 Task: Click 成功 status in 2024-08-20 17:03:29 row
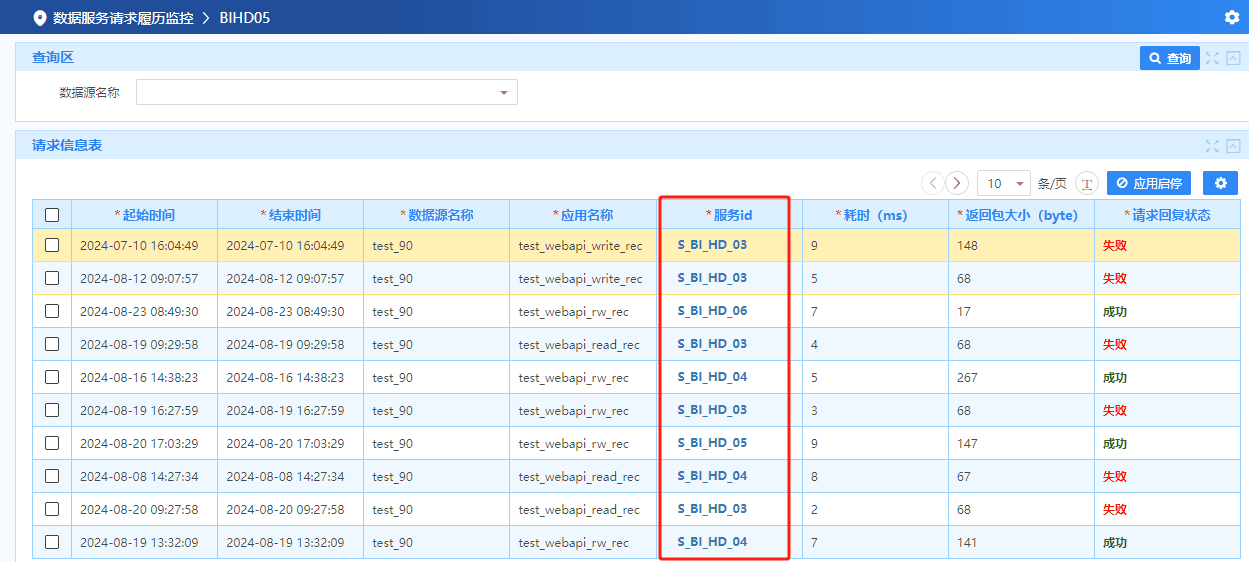(1115, 443)
